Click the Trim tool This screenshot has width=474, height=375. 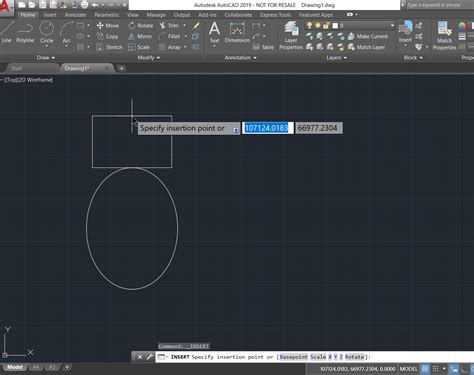169,26
